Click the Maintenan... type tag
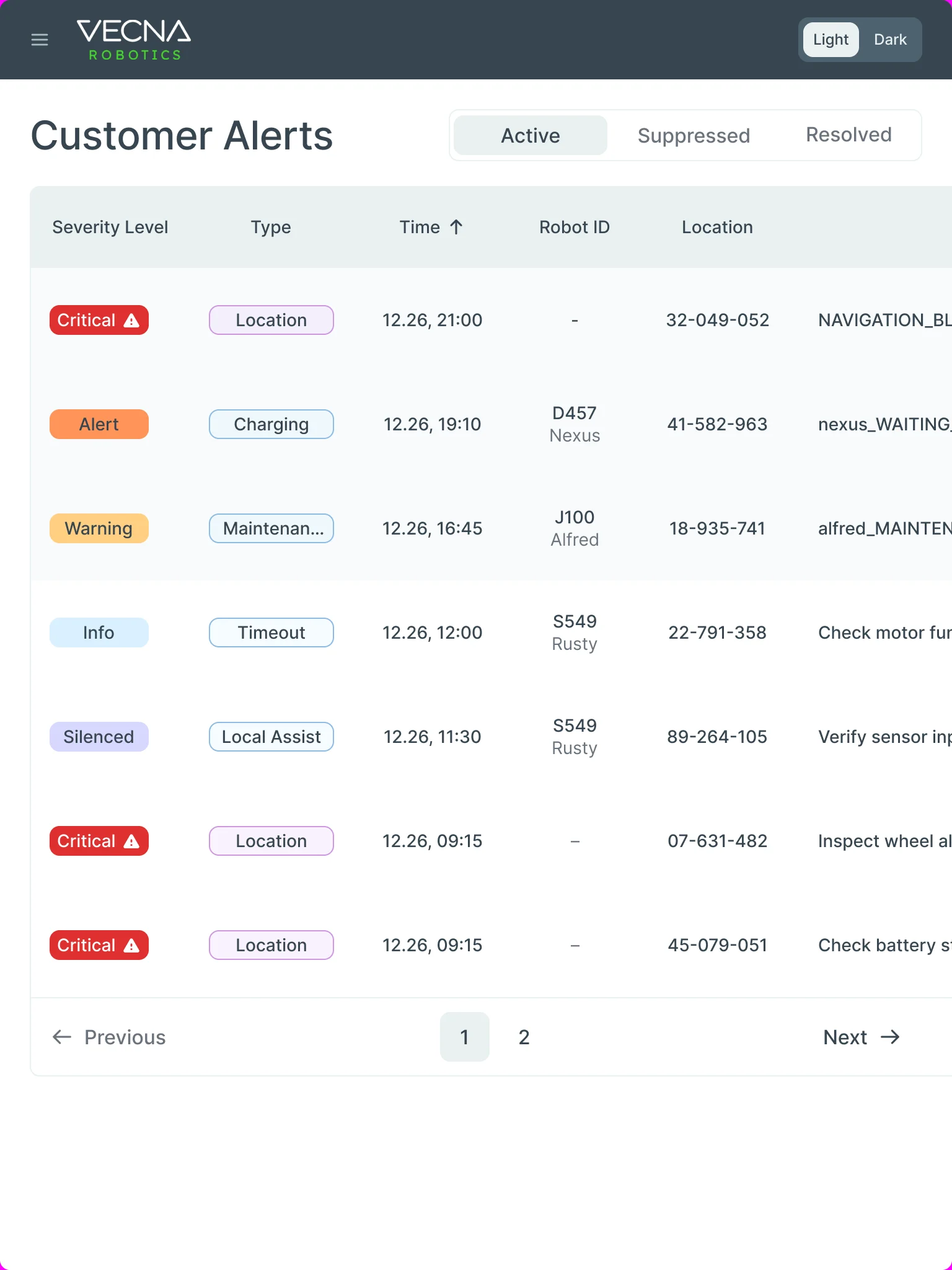The height and width of the screenshot is (1270, 952). coord(271,528)
